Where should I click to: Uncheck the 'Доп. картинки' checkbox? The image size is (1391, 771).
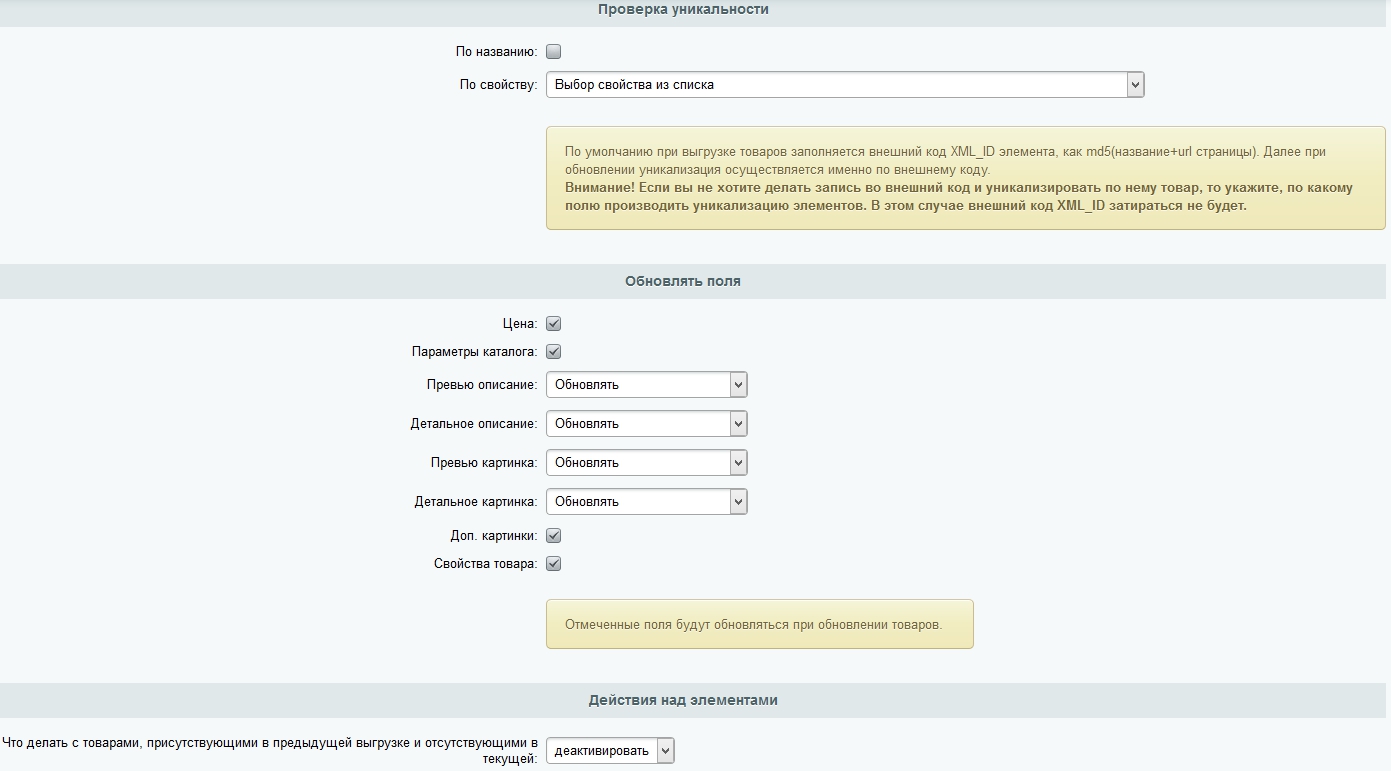click(553, 536)
